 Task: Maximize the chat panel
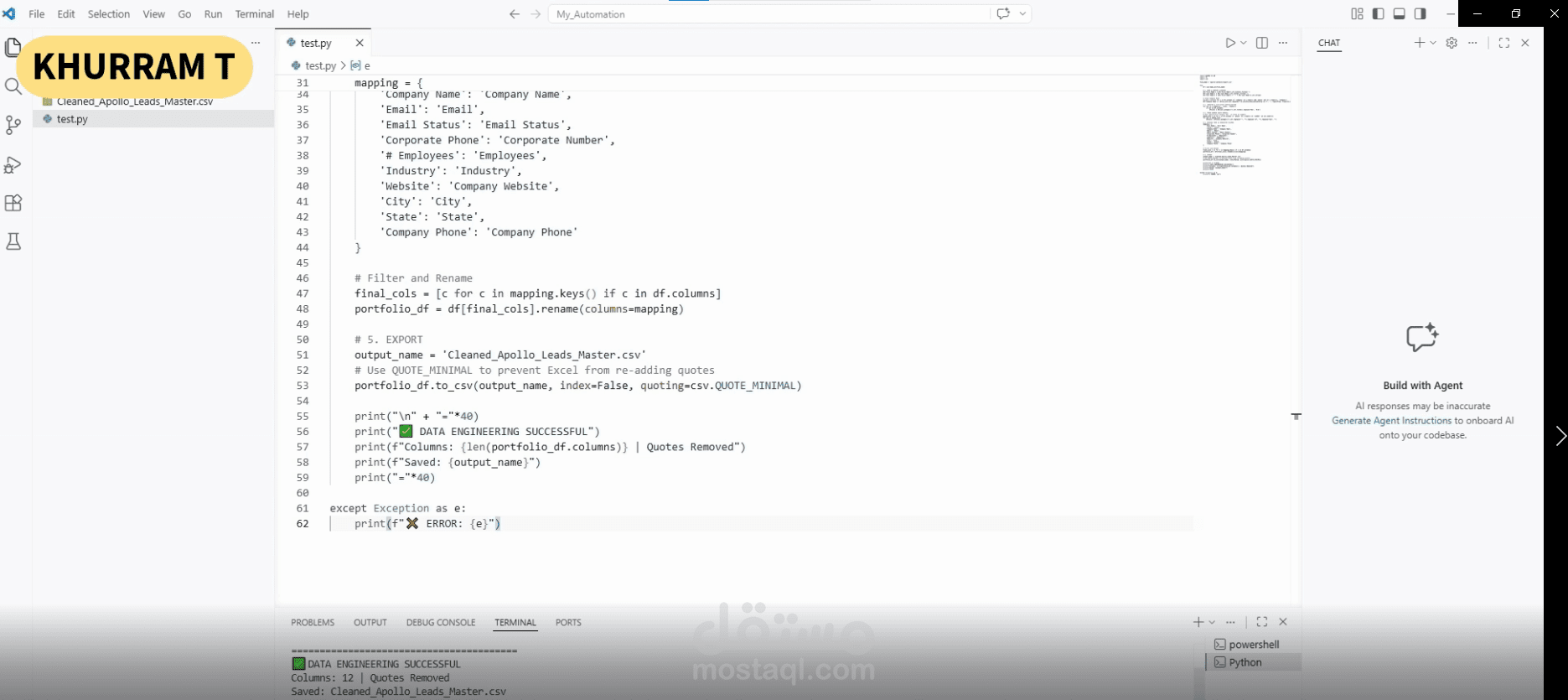coord(1504,43)
